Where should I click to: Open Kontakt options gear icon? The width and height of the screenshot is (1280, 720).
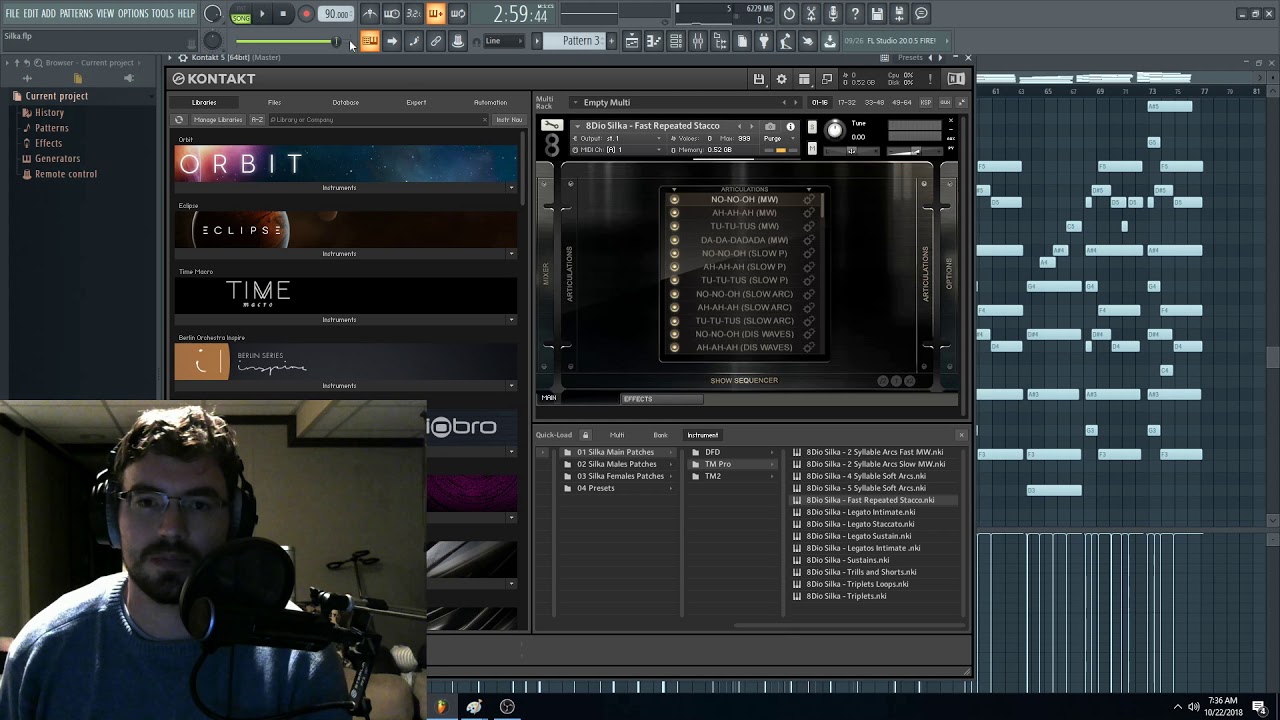point(781,79)
